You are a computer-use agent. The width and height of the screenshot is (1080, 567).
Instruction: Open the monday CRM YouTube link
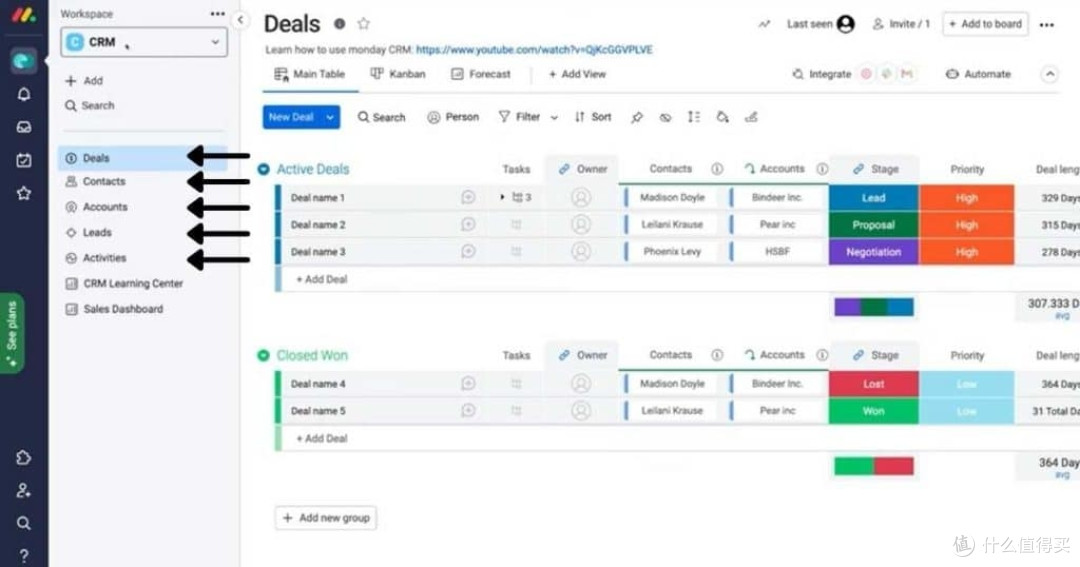click(534, 50)
